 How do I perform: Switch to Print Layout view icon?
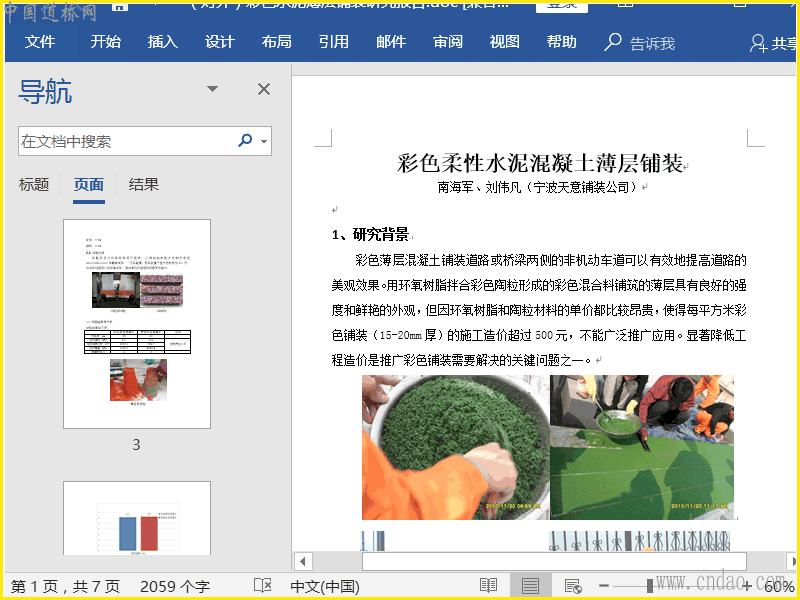click(530, 586)
